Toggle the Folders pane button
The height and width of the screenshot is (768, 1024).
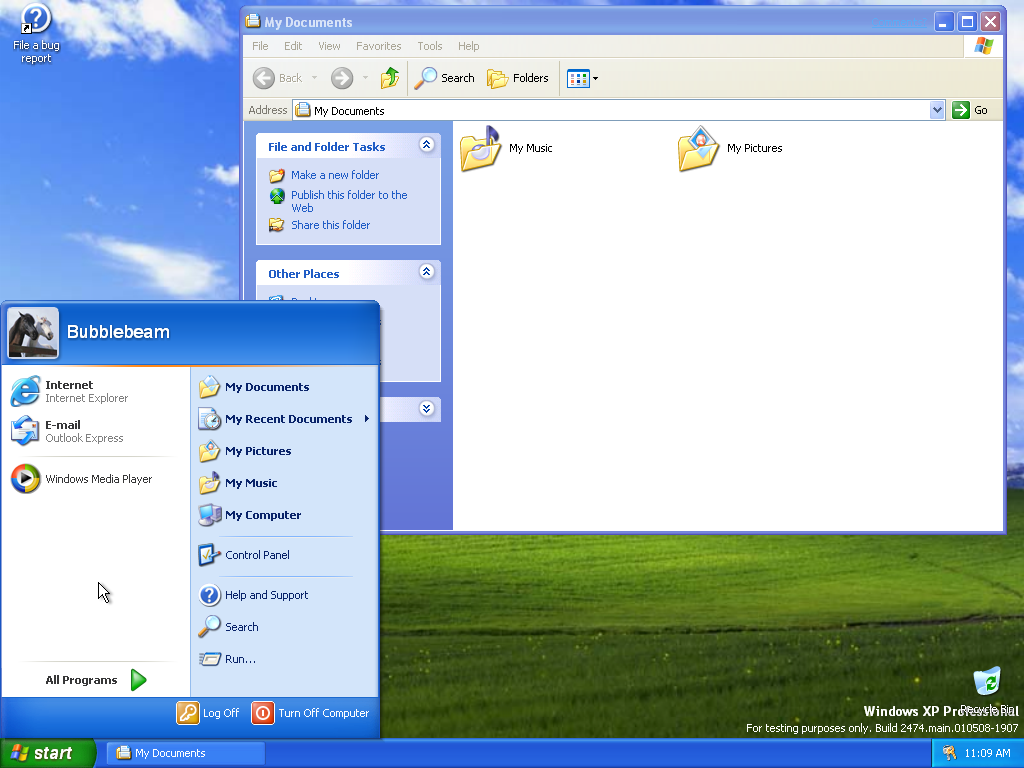pyautogui.click(x=518, y=78)
